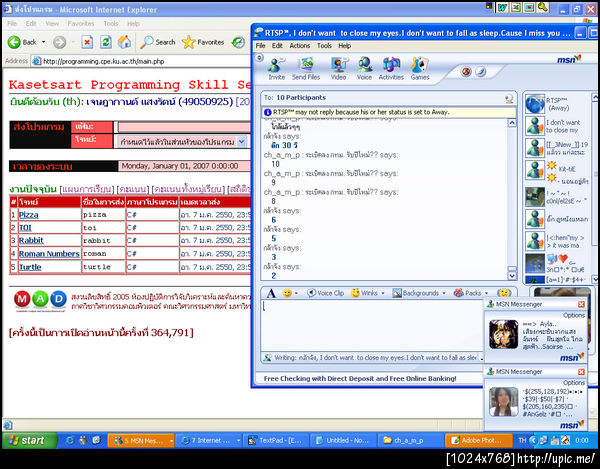Open the problem selection dropdown

point(241,142)
